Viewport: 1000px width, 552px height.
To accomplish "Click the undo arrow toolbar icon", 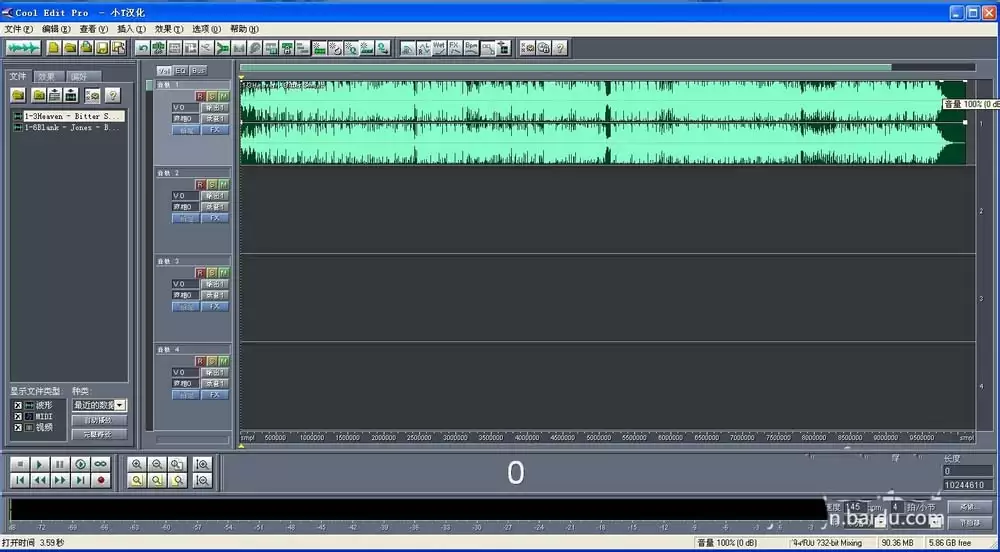I will point(142,48).
